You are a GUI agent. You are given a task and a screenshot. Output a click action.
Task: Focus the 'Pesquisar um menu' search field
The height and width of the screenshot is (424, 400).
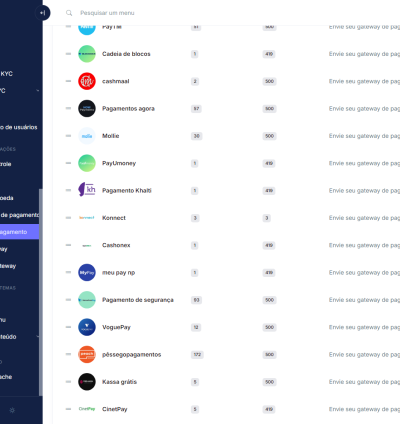[x=107, y=13]
